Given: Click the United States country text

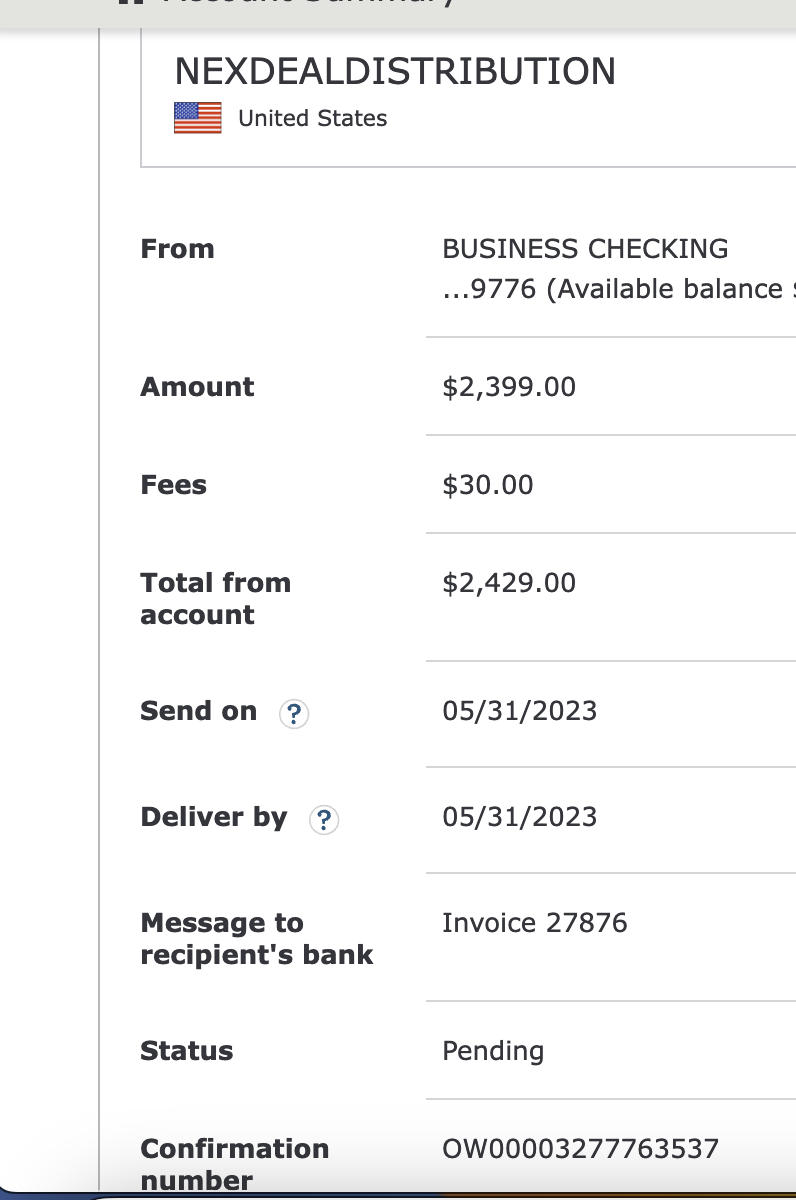Looking at the screenshot, I should coord(312,118).
